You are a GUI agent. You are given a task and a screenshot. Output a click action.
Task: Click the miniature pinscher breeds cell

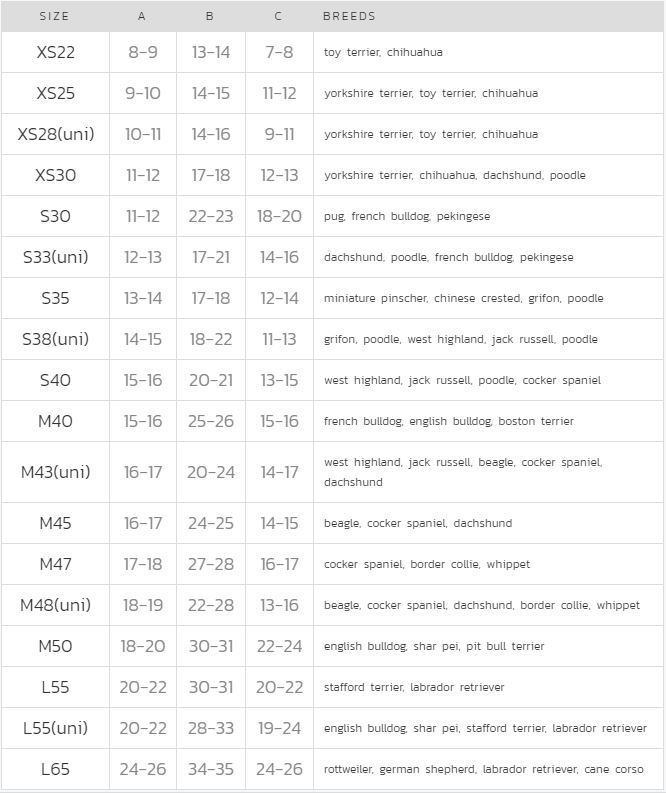point(464,298)
